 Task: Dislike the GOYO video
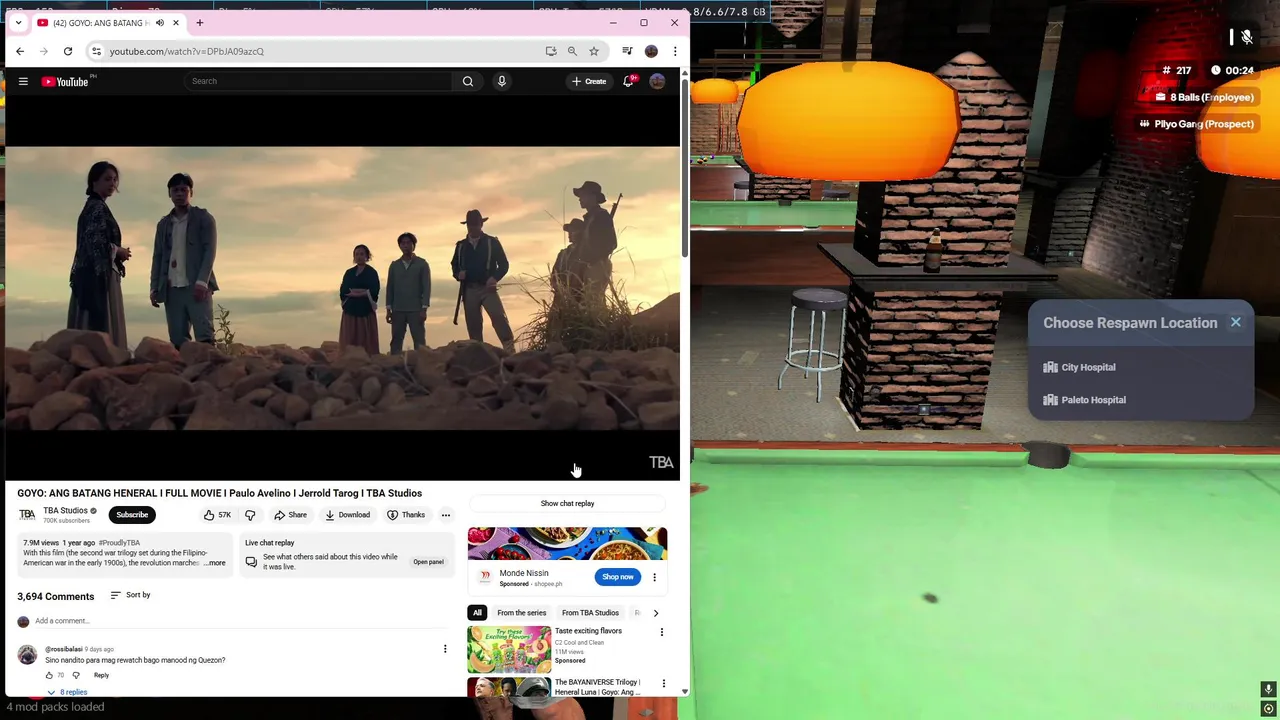(x=250, y=515)
